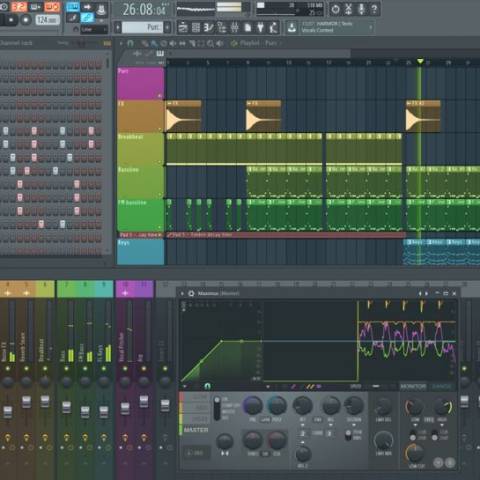
Task: Select the orange MID band in Maximus
Action: click(194, 408)
